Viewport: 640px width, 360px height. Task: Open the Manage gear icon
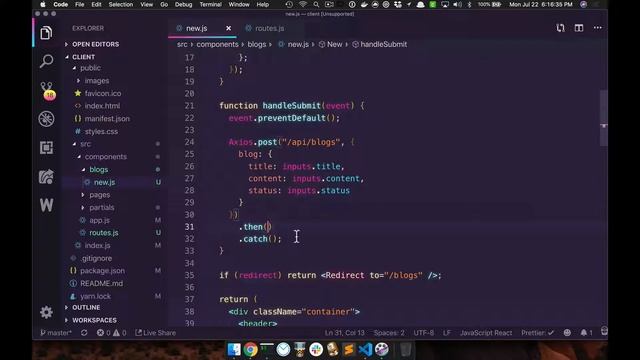click(46, 312)
